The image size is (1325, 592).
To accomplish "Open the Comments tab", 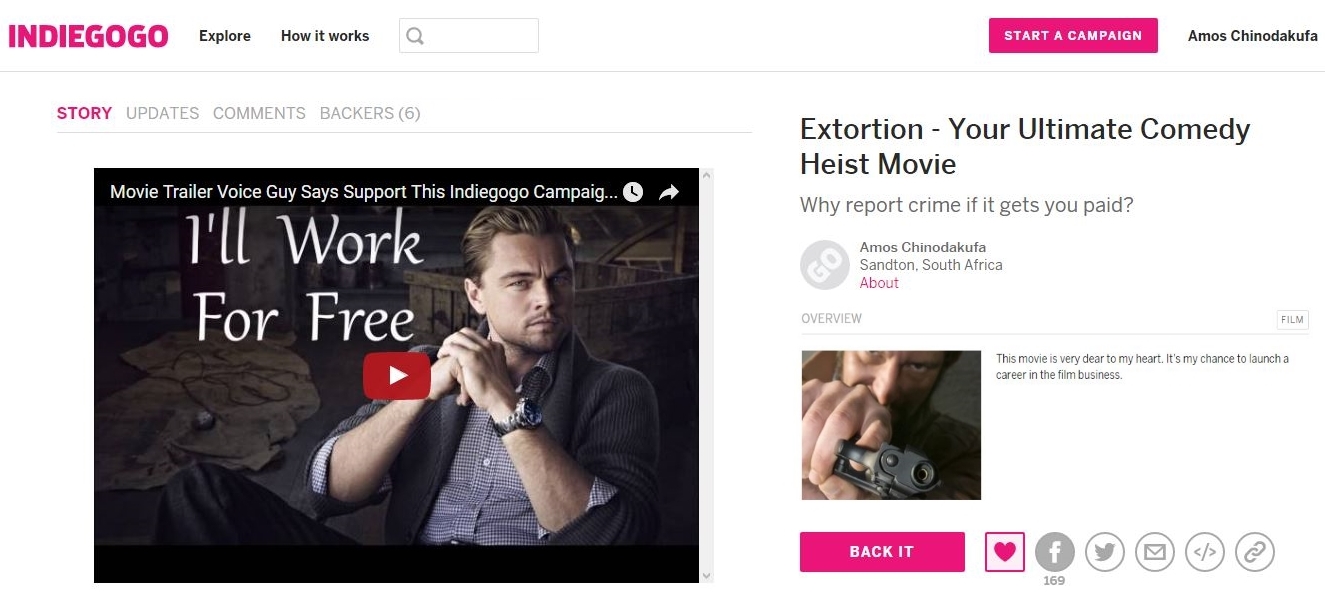I will tap(259, 113).
